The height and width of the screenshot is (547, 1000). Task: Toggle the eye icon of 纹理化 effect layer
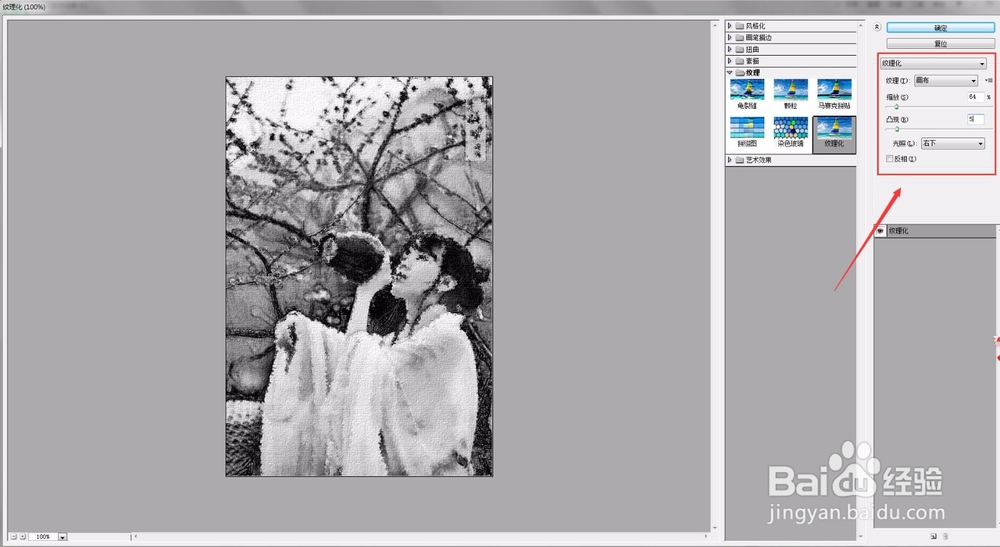880,231
